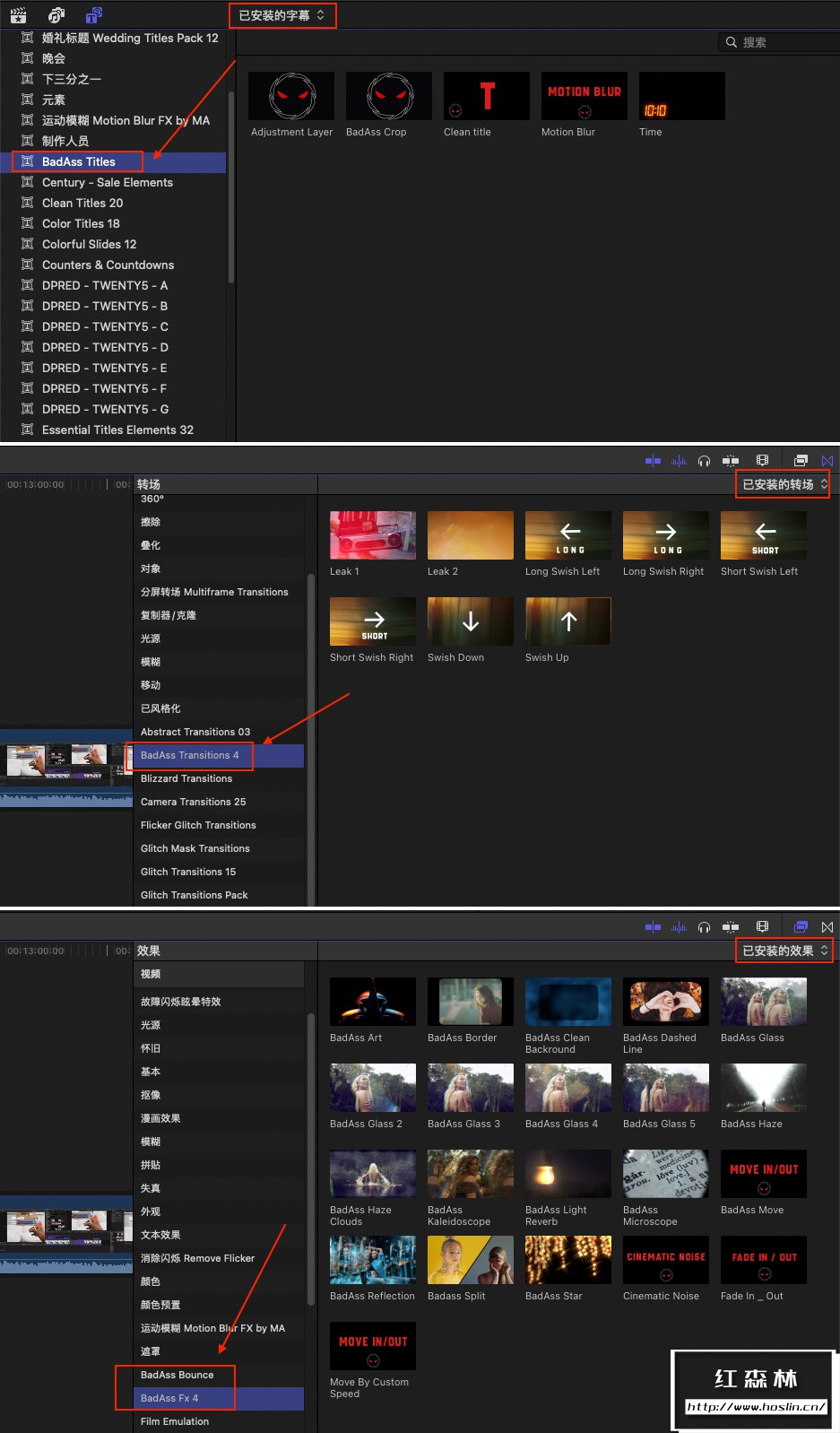Click the 搜索 search field
Screen dimensions: 840x1433
[x=779, y=42]
